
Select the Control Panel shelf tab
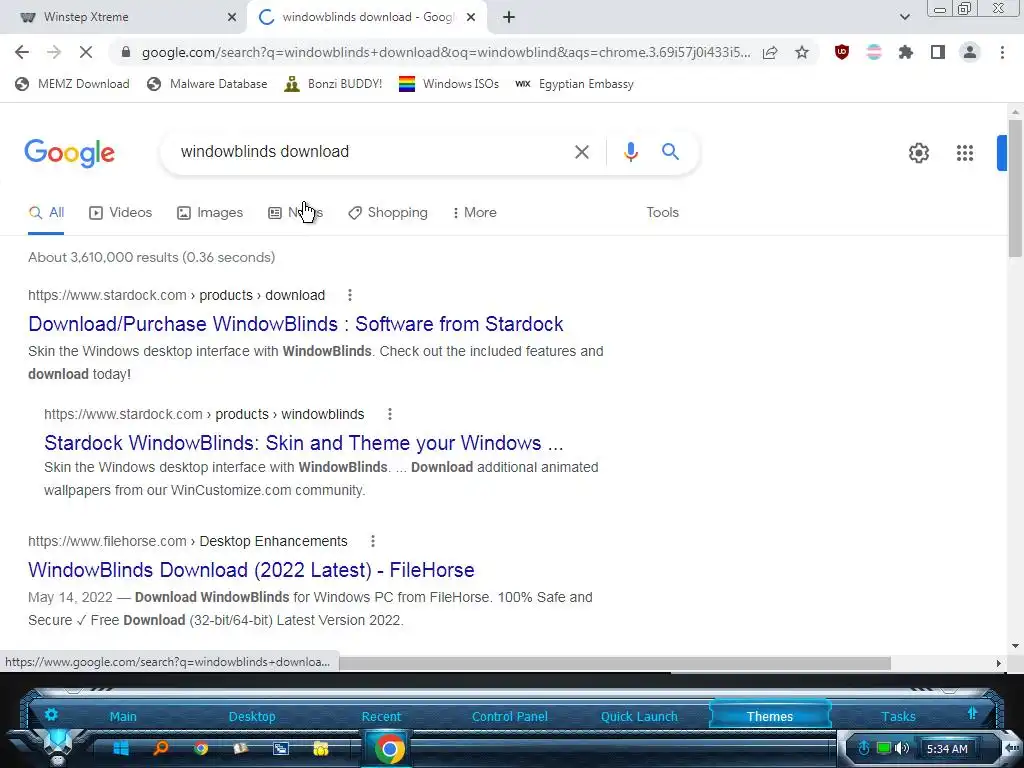click(x=510, y=716)
